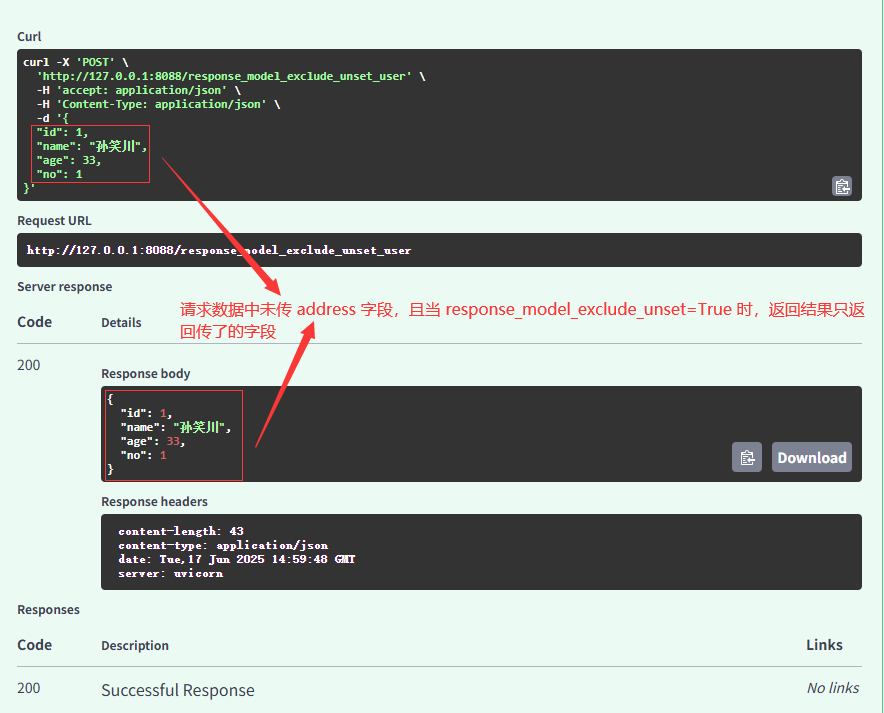Click server response code 200
The image size is (884, 713).
[29, 365]
